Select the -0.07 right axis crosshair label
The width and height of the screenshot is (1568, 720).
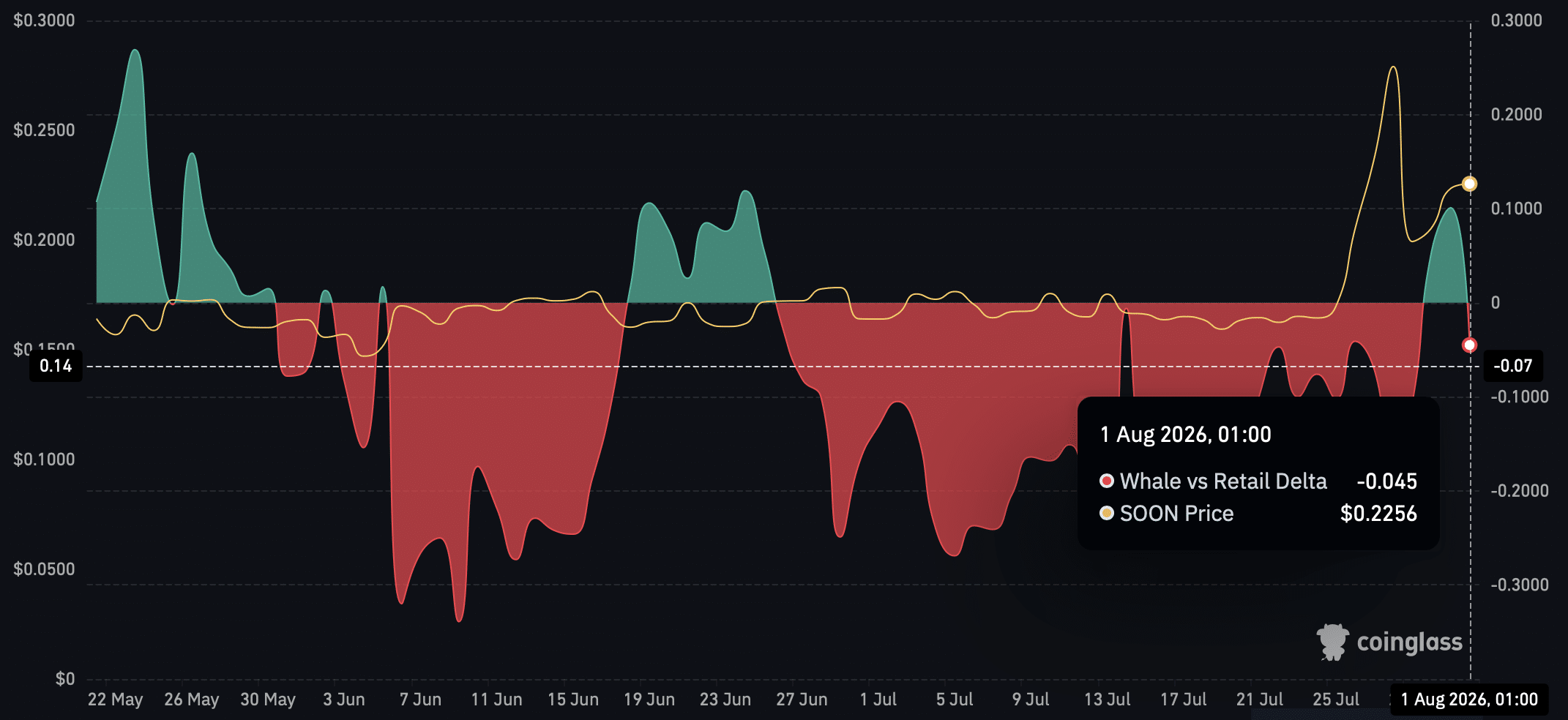(x=1513, y=366)
